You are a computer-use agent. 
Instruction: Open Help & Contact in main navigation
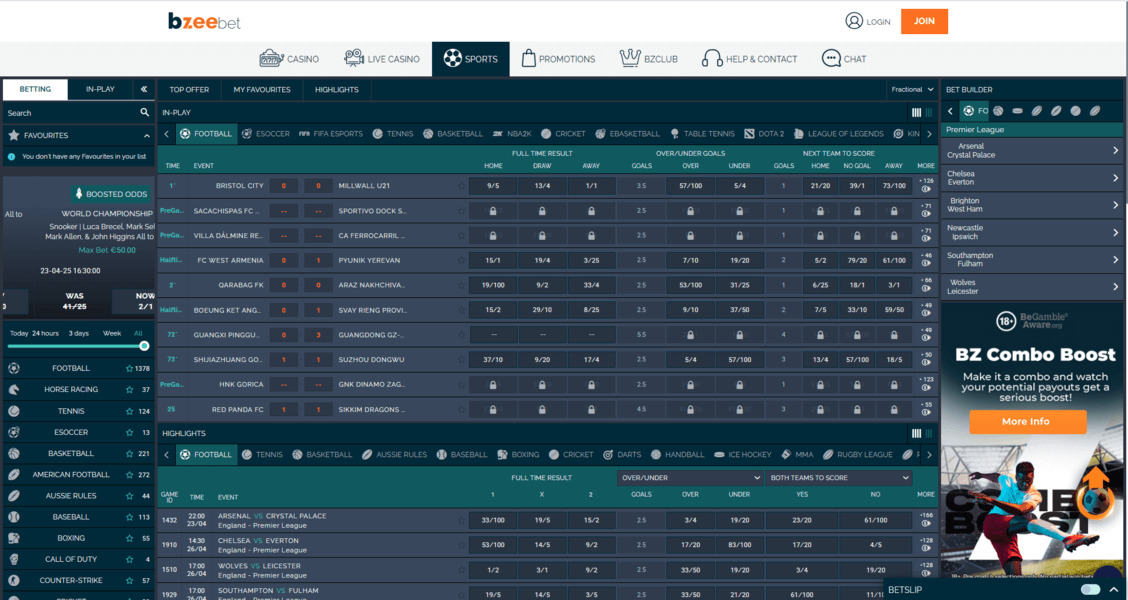750,59
